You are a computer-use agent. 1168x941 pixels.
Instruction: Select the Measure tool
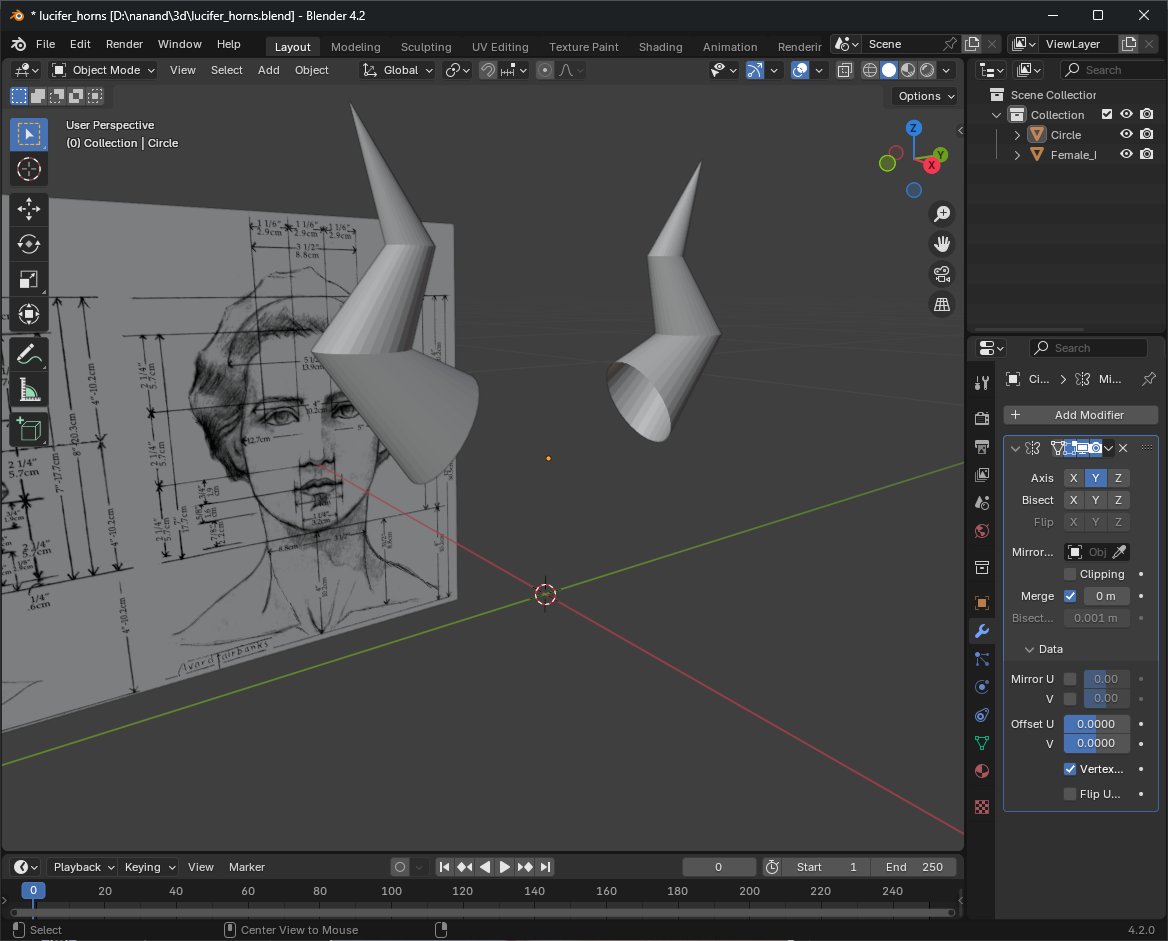pos(29,392)
